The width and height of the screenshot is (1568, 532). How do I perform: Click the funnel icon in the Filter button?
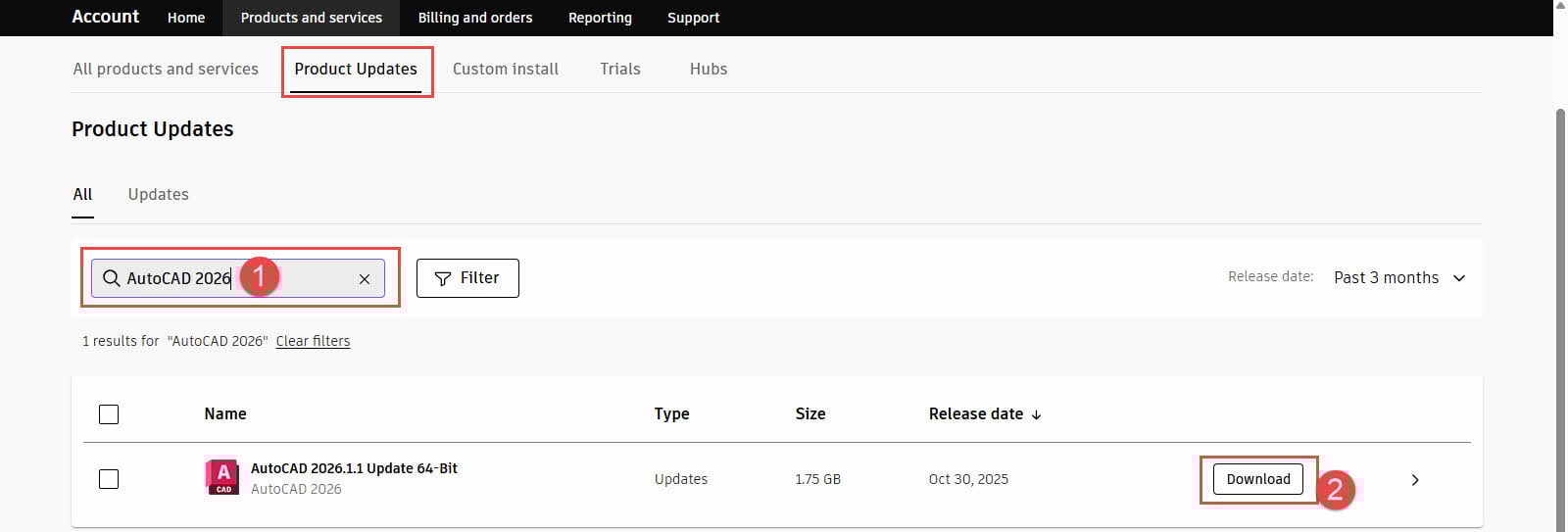(x=442, y=278)
